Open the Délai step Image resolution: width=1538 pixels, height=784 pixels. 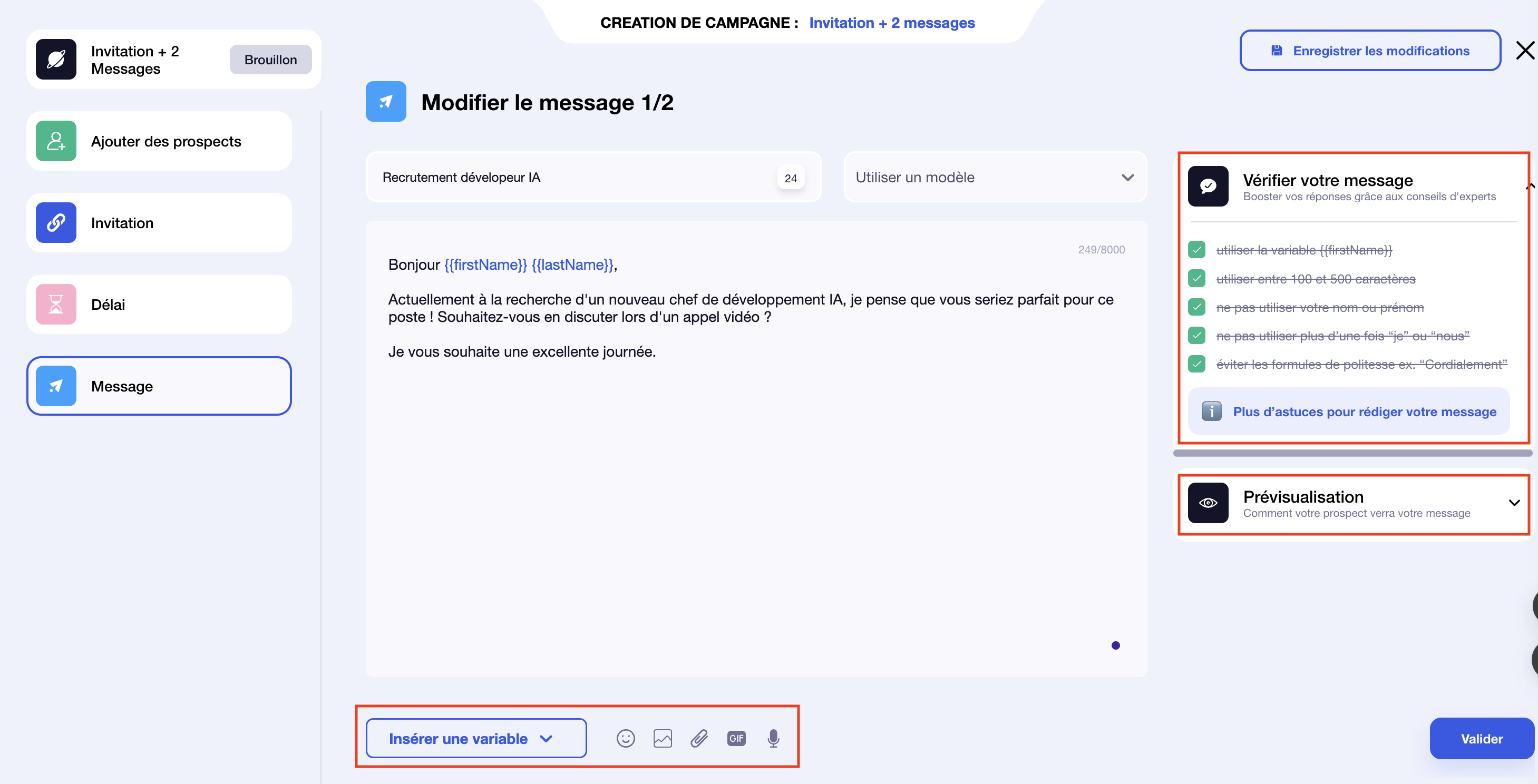pos(159,305)
